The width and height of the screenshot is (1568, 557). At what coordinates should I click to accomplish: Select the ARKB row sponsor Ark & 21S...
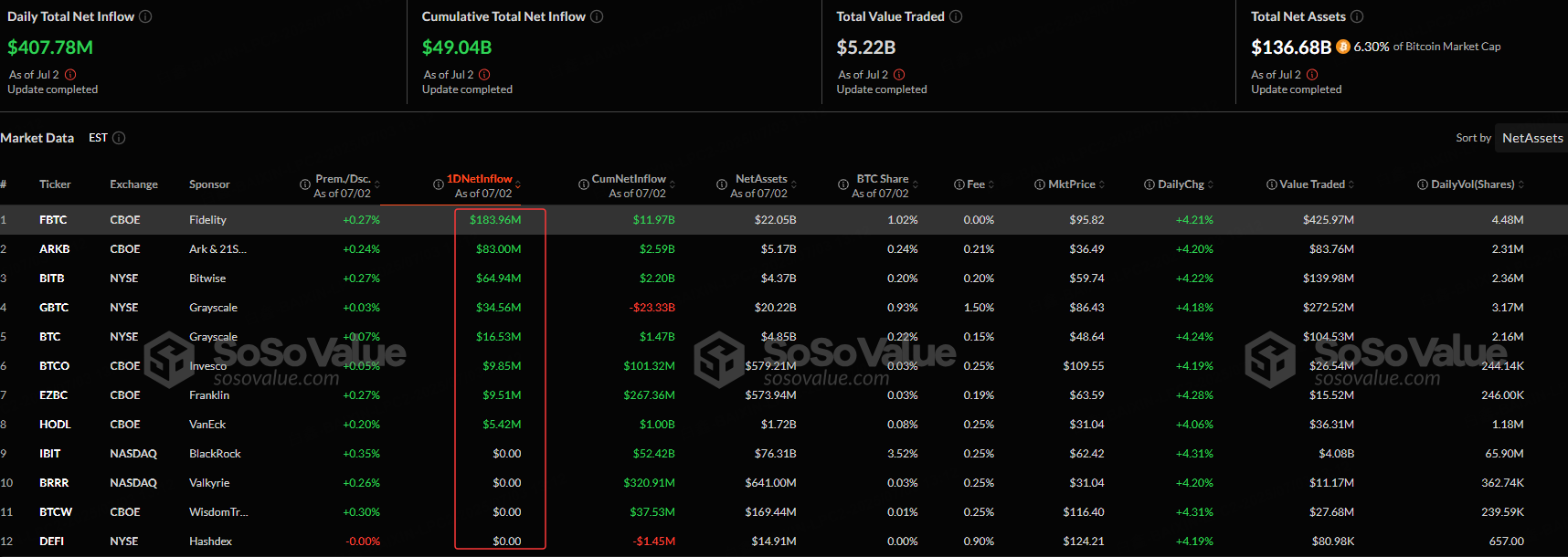(x=217, y=249)
